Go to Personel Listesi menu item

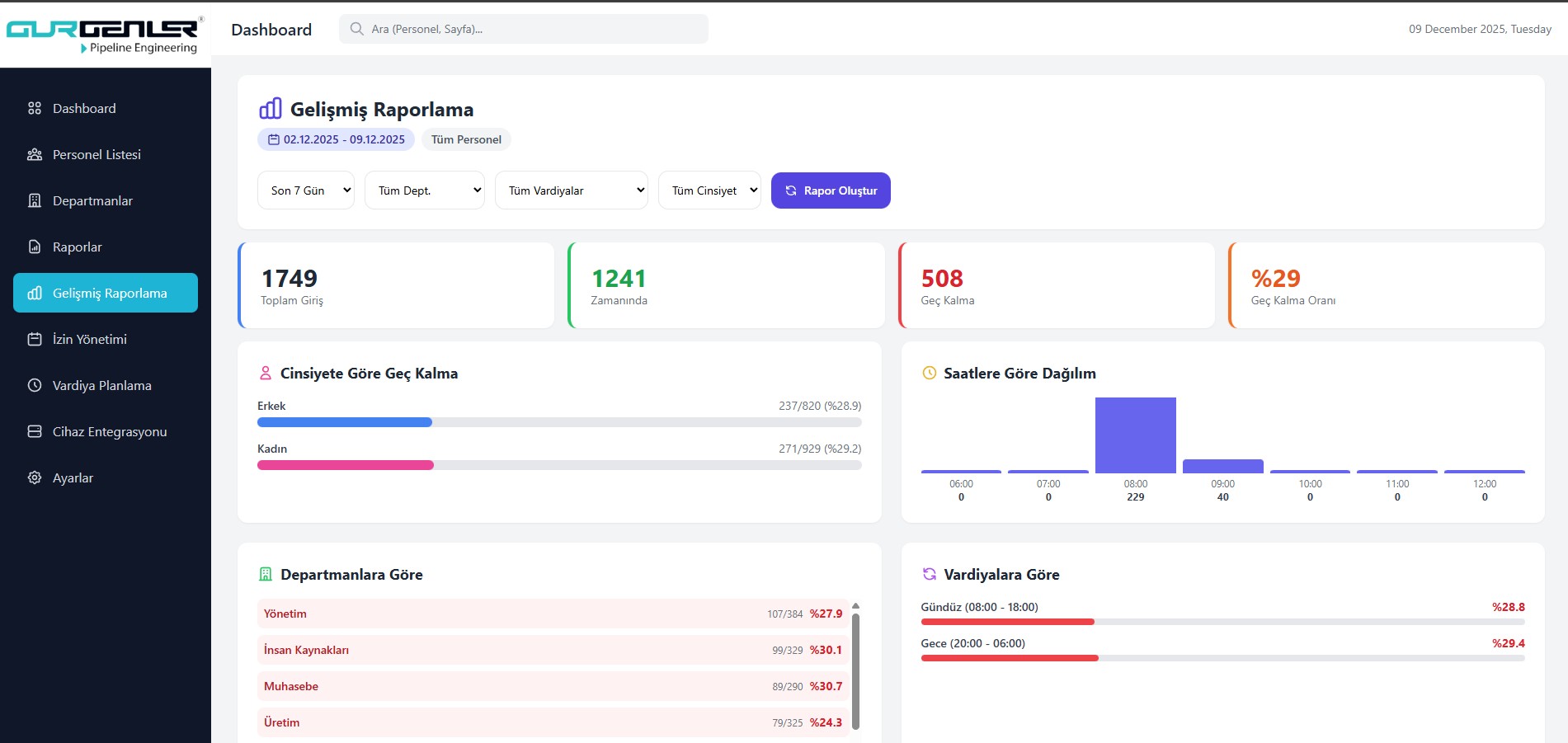(97, 154)
